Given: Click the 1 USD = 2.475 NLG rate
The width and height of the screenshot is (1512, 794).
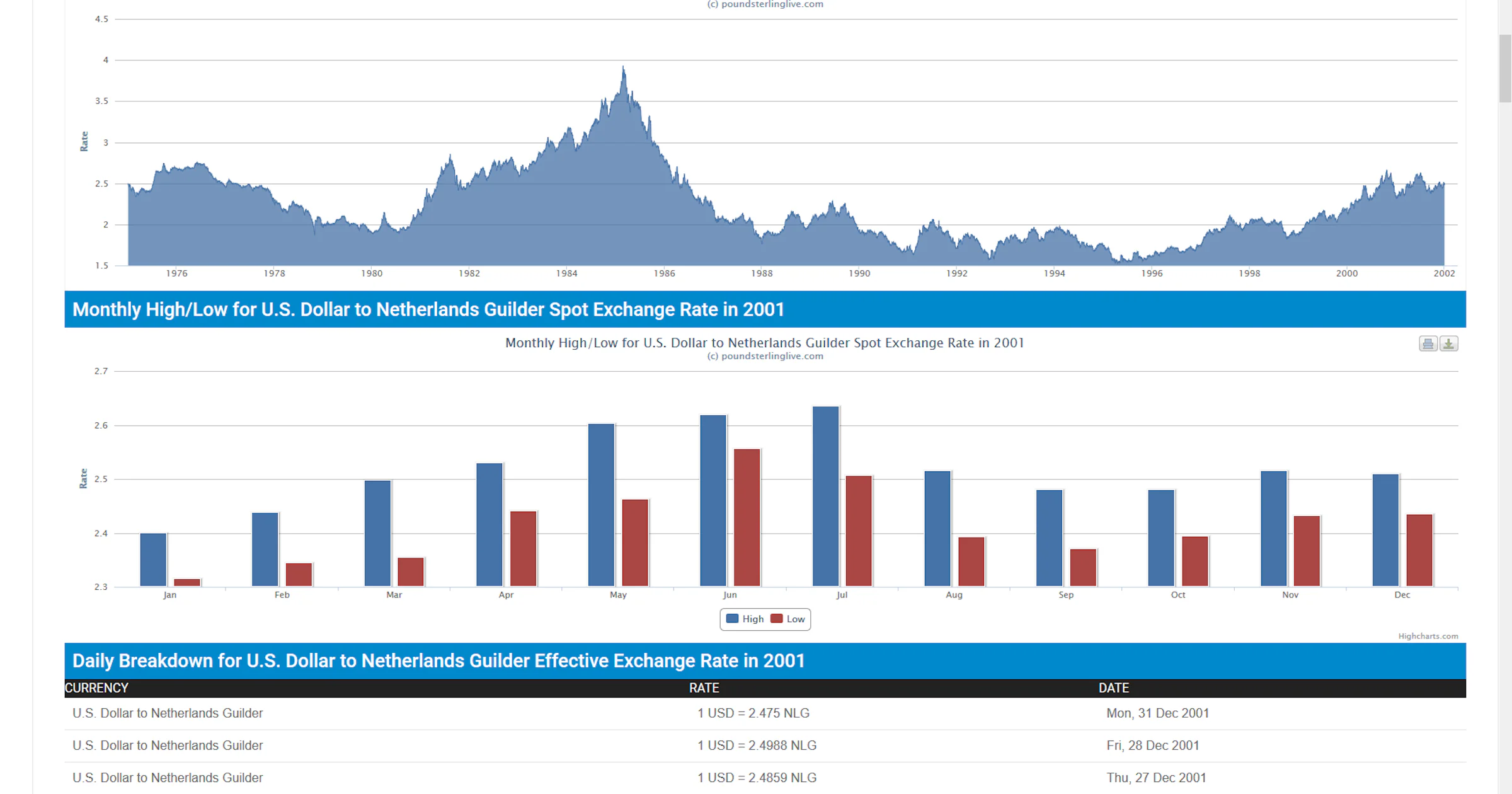Looking at the screenshot, I should pos(753,713).
